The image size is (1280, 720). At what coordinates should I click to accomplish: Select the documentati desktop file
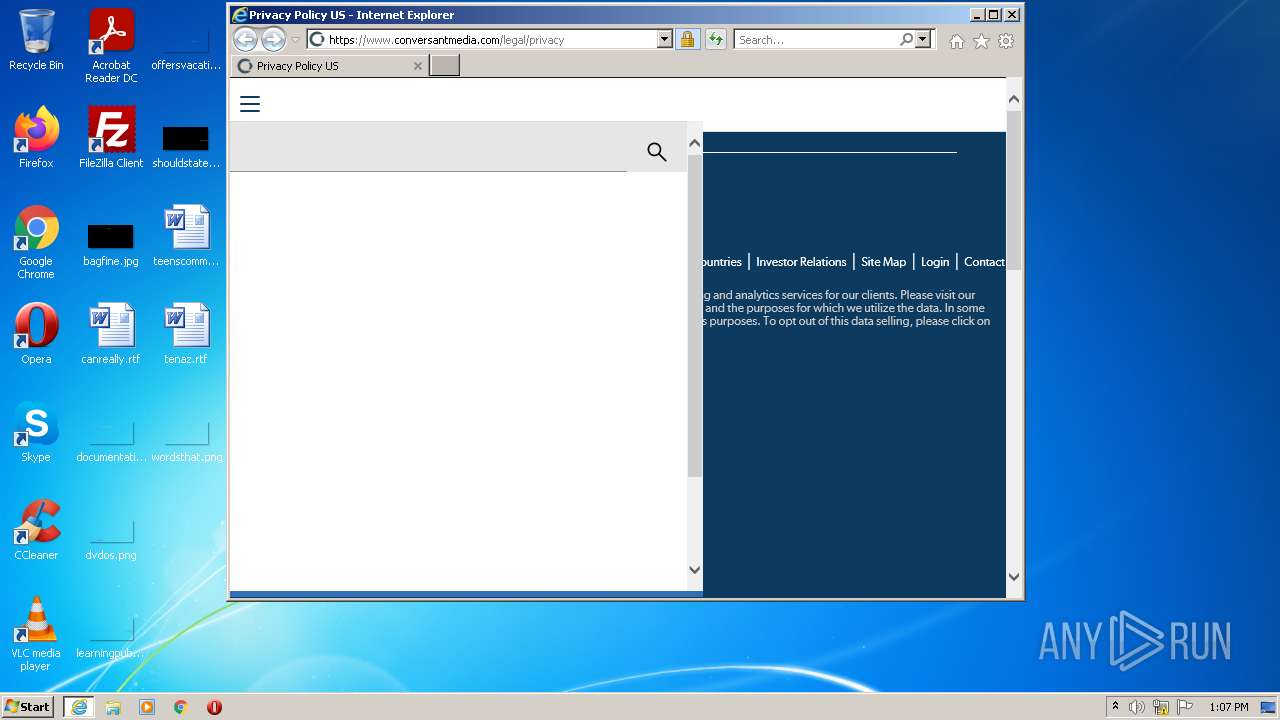click(x=111, y=440)
